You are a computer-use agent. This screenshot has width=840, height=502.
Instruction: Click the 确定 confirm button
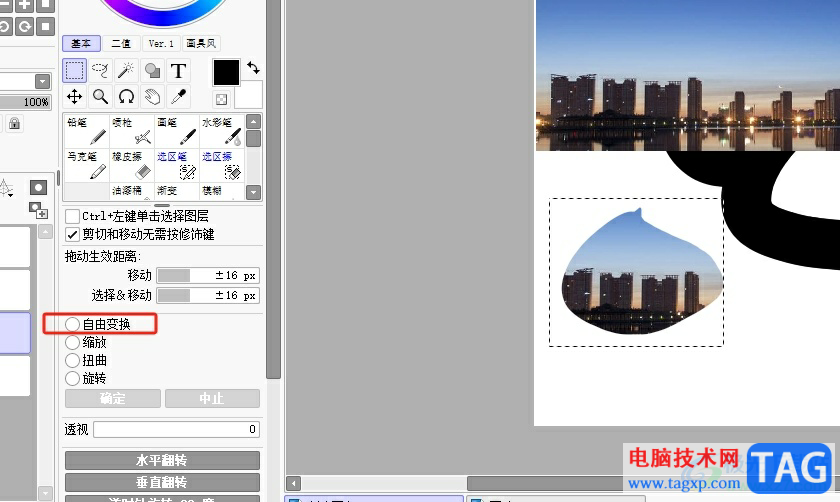tap(112, 399)
